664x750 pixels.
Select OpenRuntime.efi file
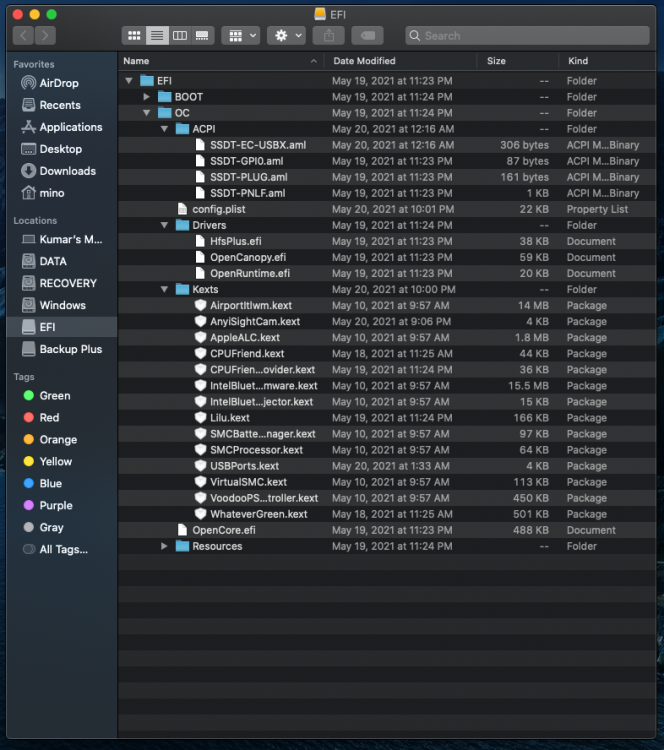[x=387, y=273]
